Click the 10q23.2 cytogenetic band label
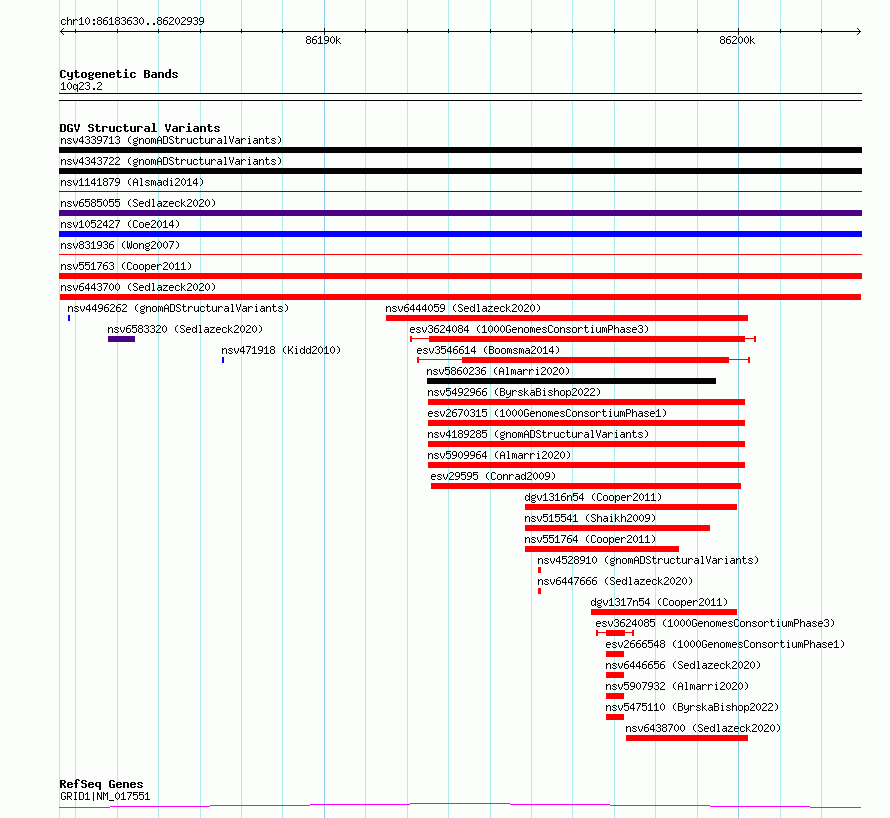 pyautogui.click(x=81, y=86)
